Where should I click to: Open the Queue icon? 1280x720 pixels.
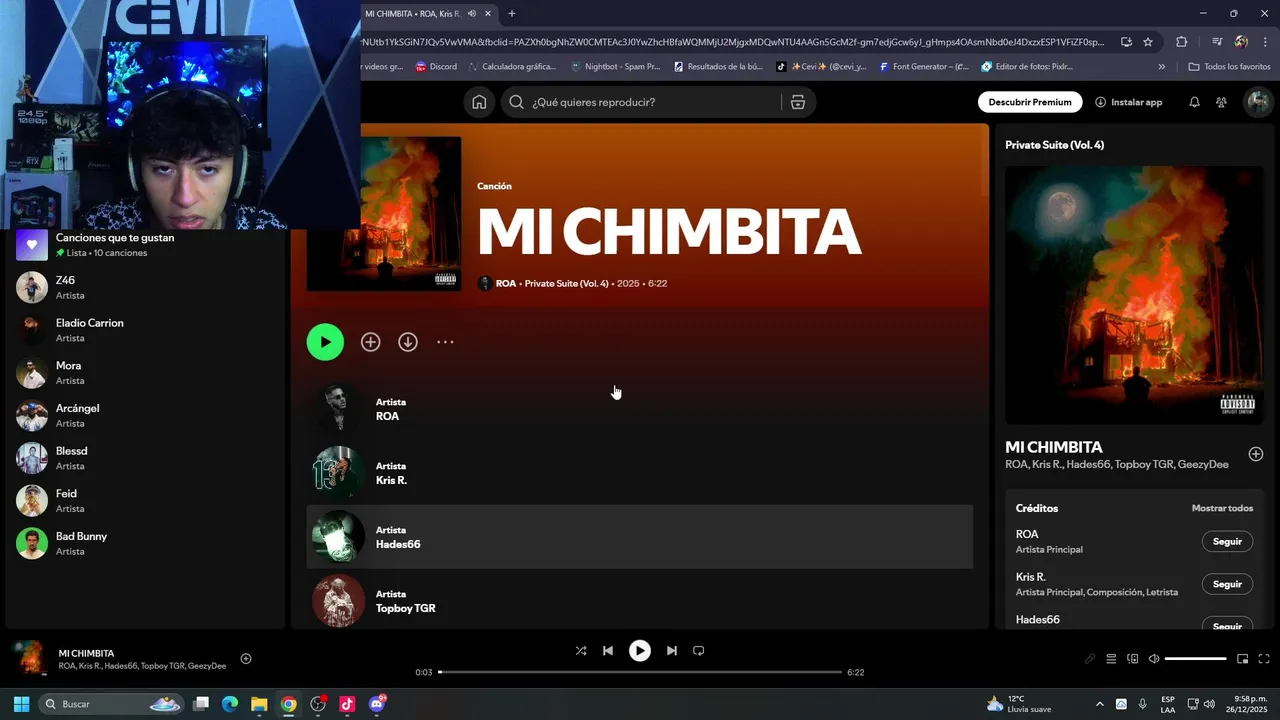(1111, 659)
